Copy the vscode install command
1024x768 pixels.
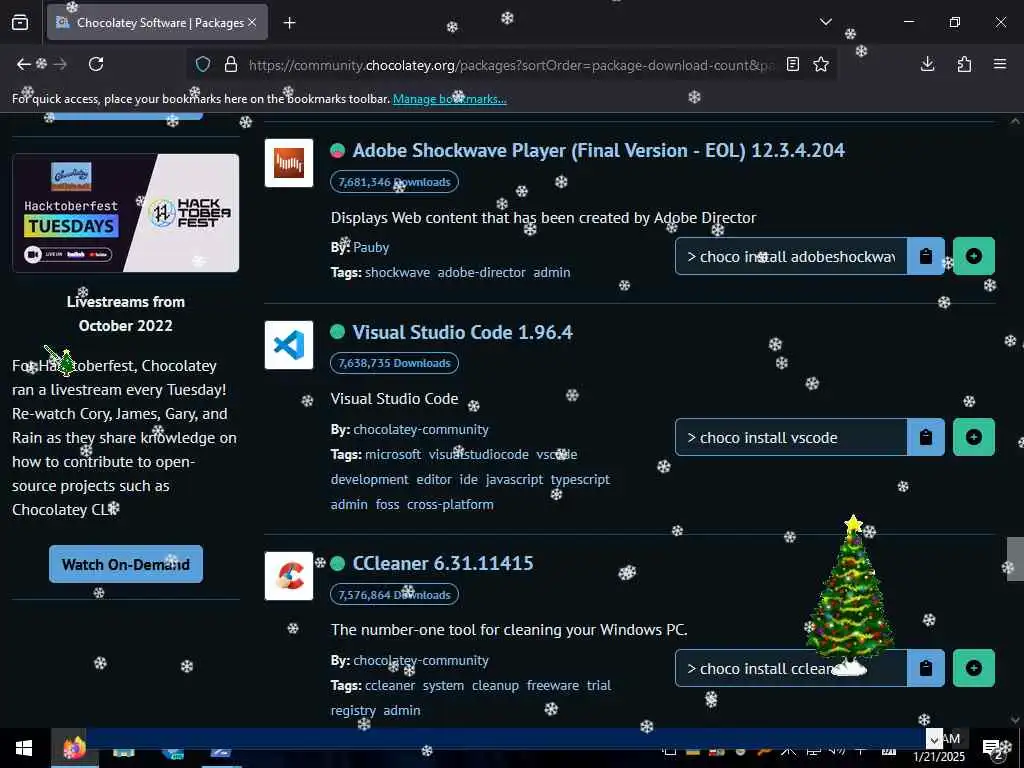[x=925, y=438]
